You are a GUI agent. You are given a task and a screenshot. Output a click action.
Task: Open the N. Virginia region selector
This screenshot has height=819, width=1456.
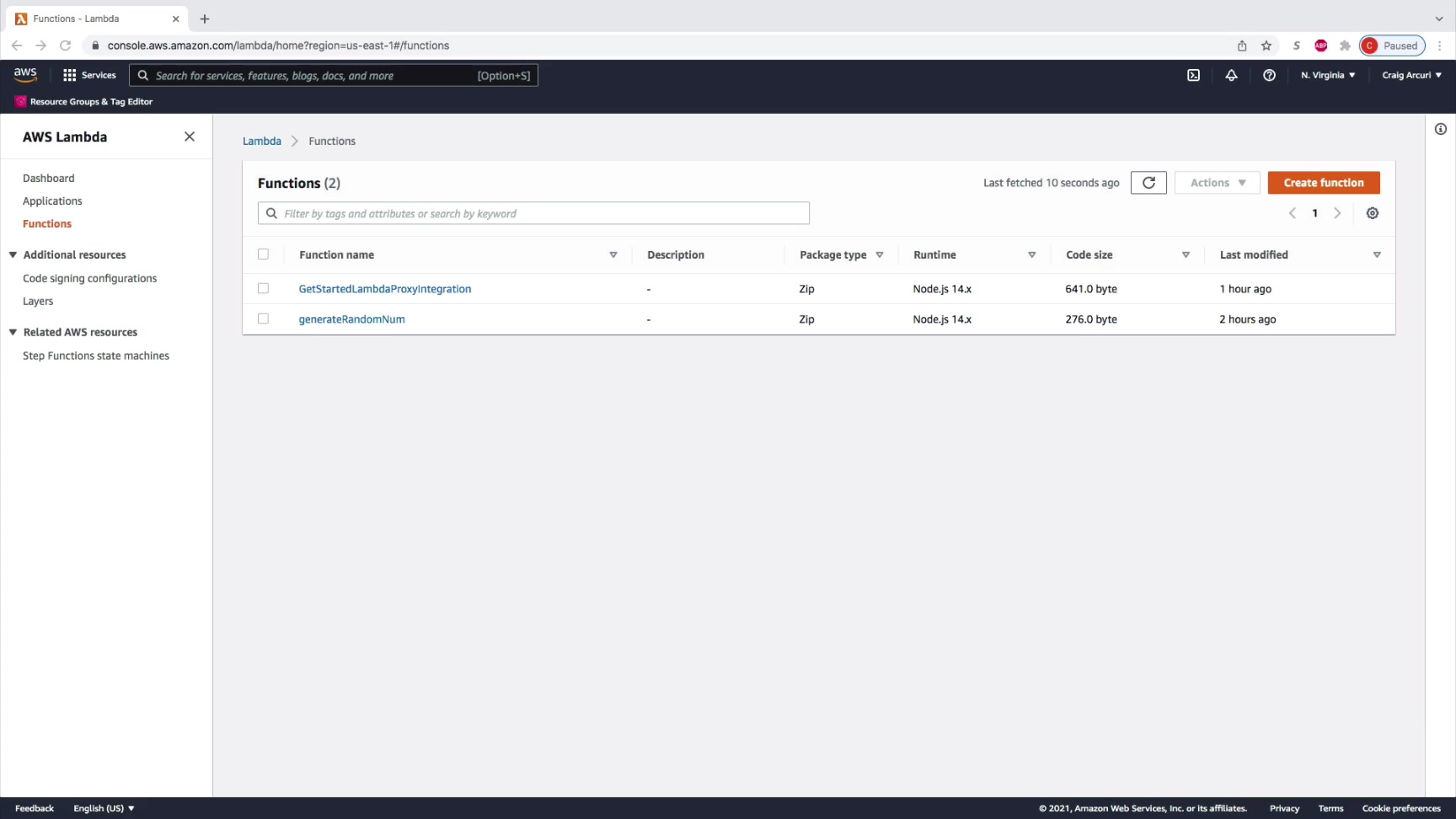(x=1328, y=75)
